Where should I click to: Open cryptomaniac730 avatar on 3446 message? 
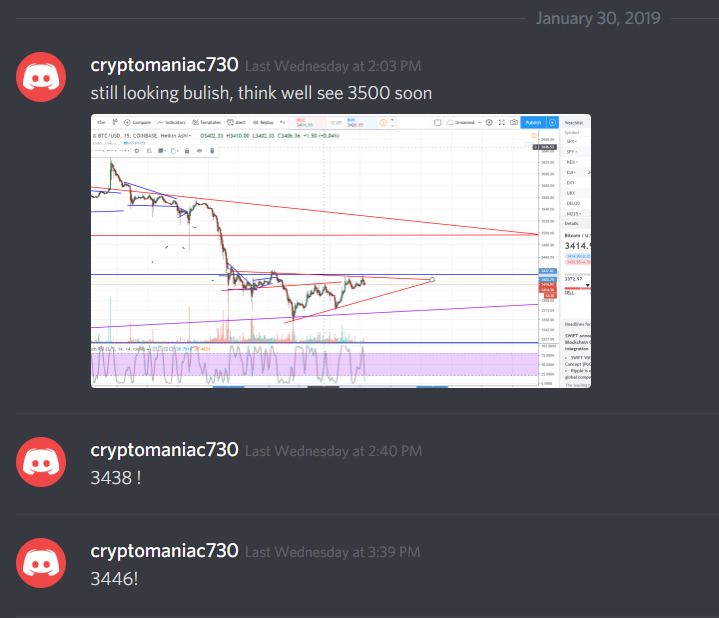click(41, 563)
